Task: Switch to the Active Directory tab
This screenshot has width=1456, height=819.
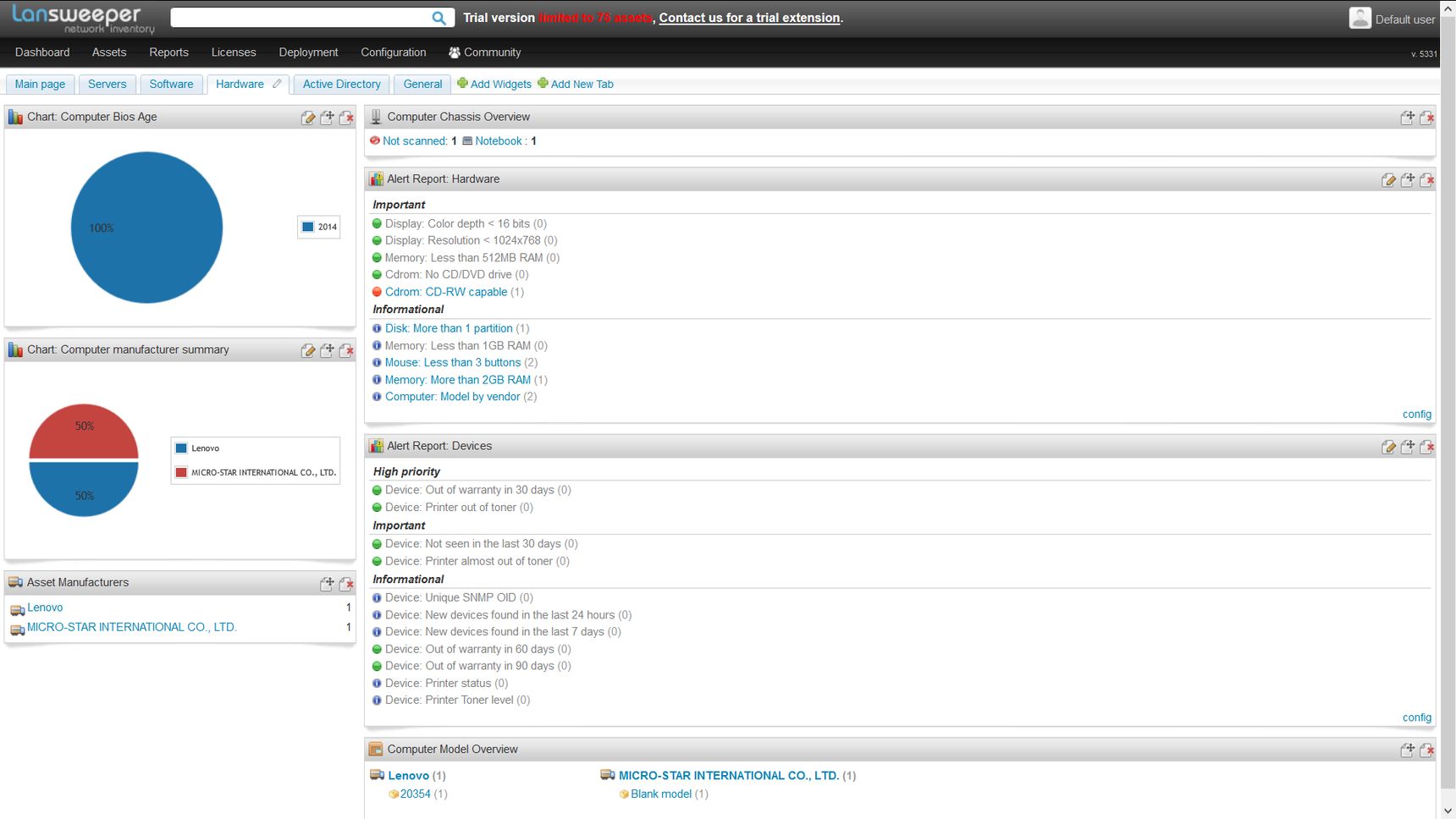Action: [342, 85]
